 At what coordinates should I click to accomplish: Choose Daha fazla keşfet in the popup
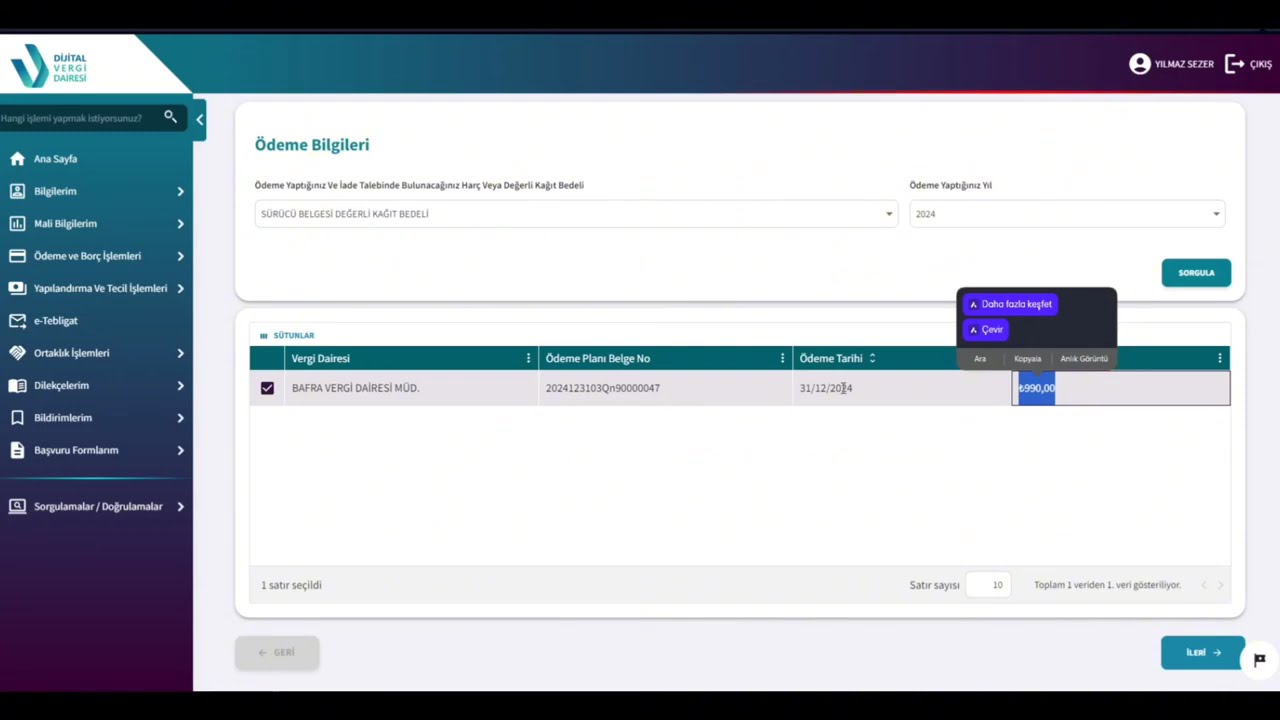click(x=1010, y=304)
